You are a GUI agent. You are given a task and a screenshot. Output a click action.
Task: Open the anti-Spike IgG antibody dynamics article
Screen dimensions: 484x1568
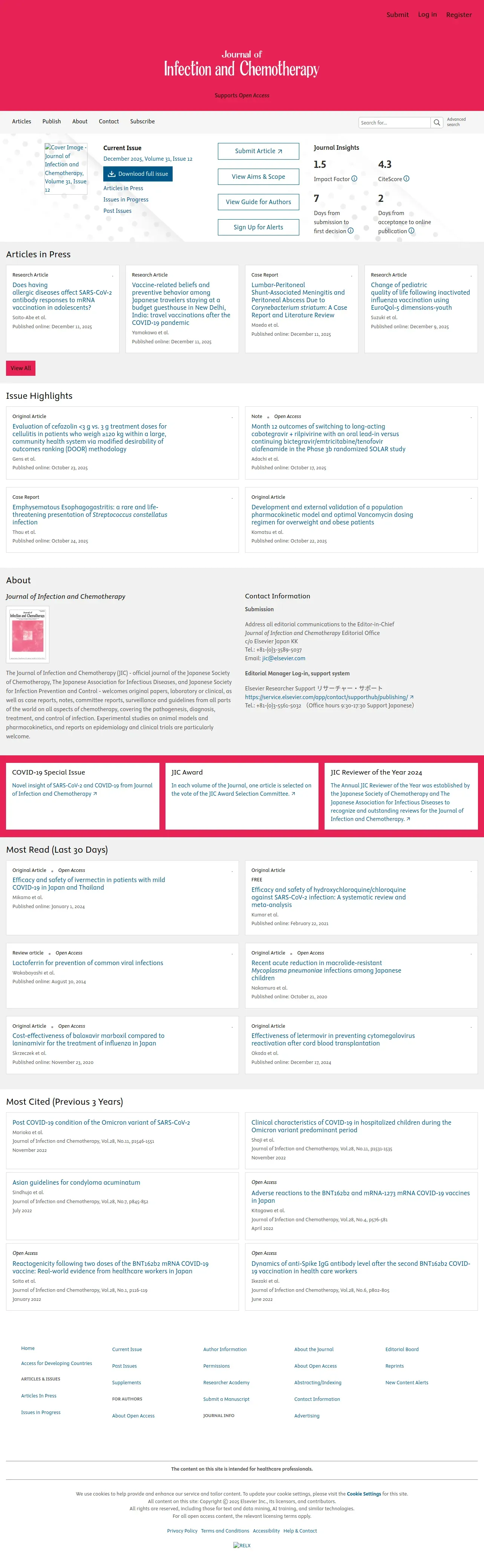(361, 1267)
